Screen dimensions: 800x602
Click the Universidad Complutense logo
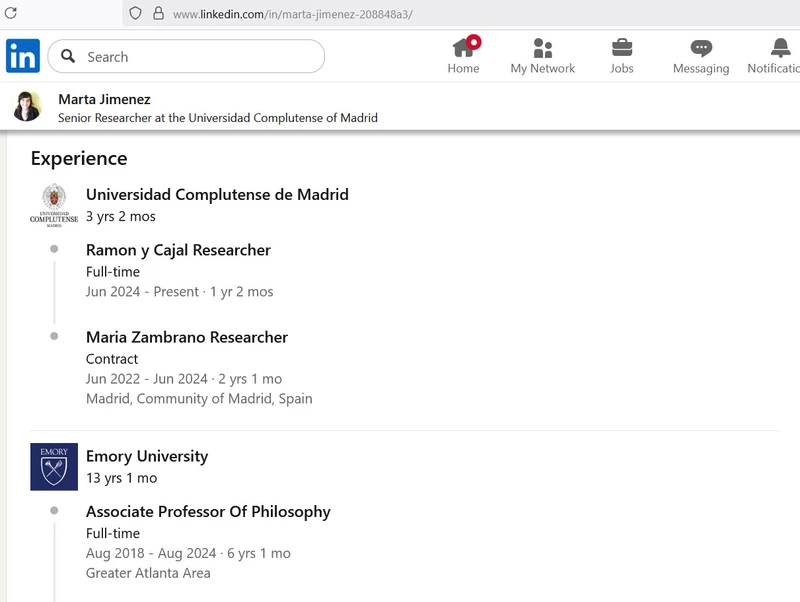54,205
